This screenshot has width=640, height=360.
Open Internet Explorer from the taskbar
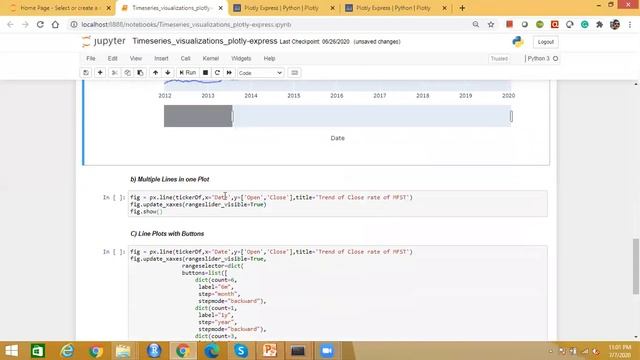click(67, 351)
